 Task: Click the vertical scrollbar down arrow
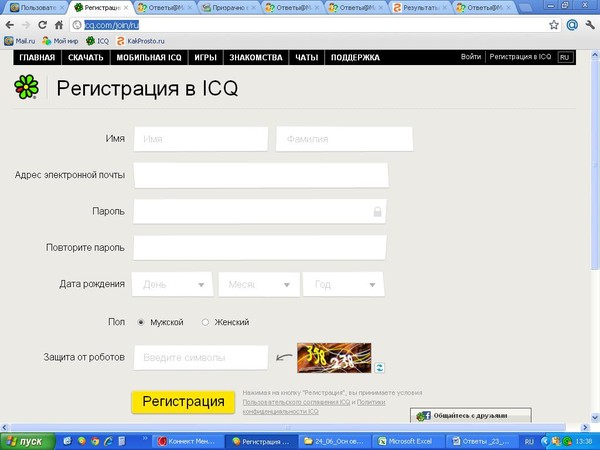tap(595, 417)
